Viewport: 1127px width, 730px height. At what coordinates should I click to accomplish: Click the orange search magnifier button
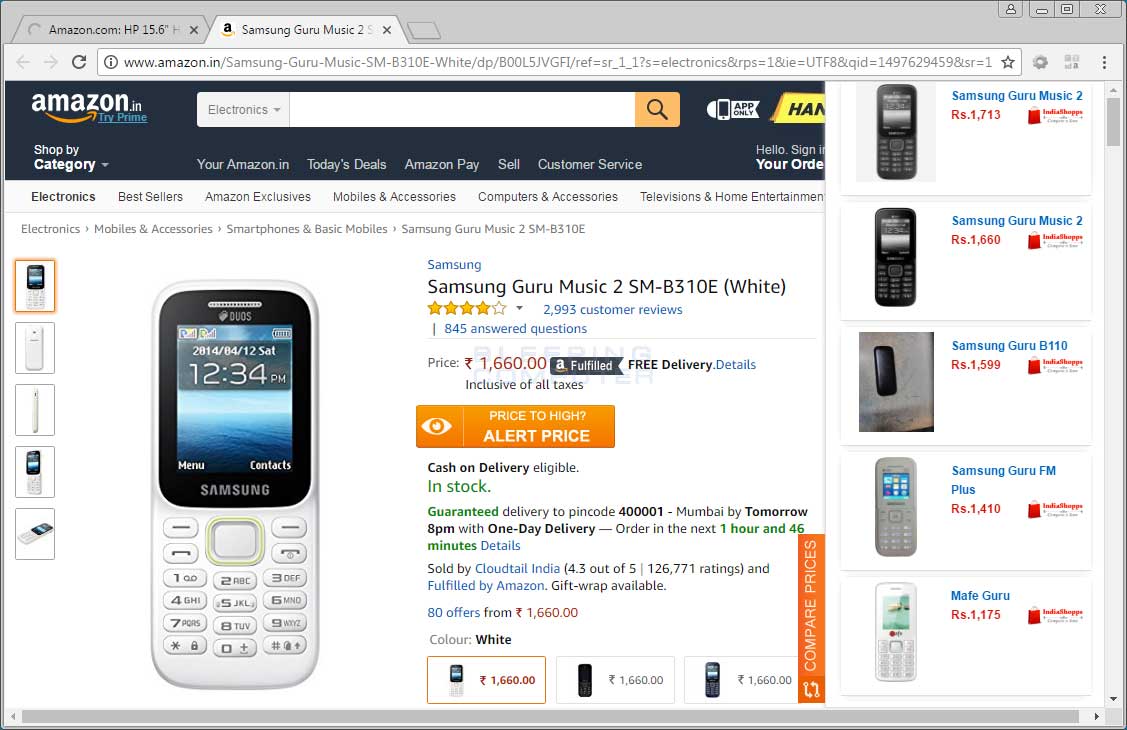click(657, 109)
